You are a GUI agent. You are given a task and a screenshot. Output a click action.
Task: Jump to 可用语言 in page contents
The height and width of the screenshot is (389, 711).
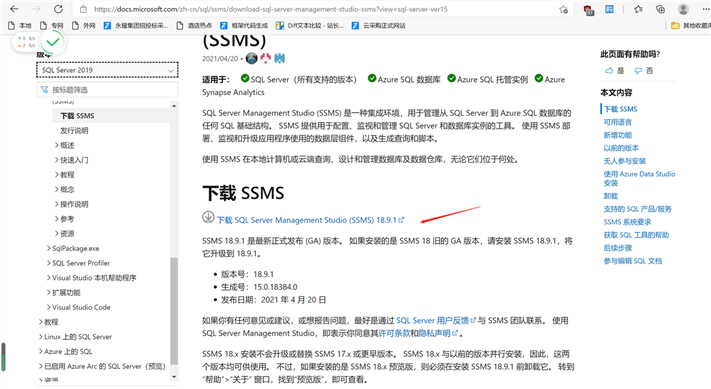click(617, 122)
